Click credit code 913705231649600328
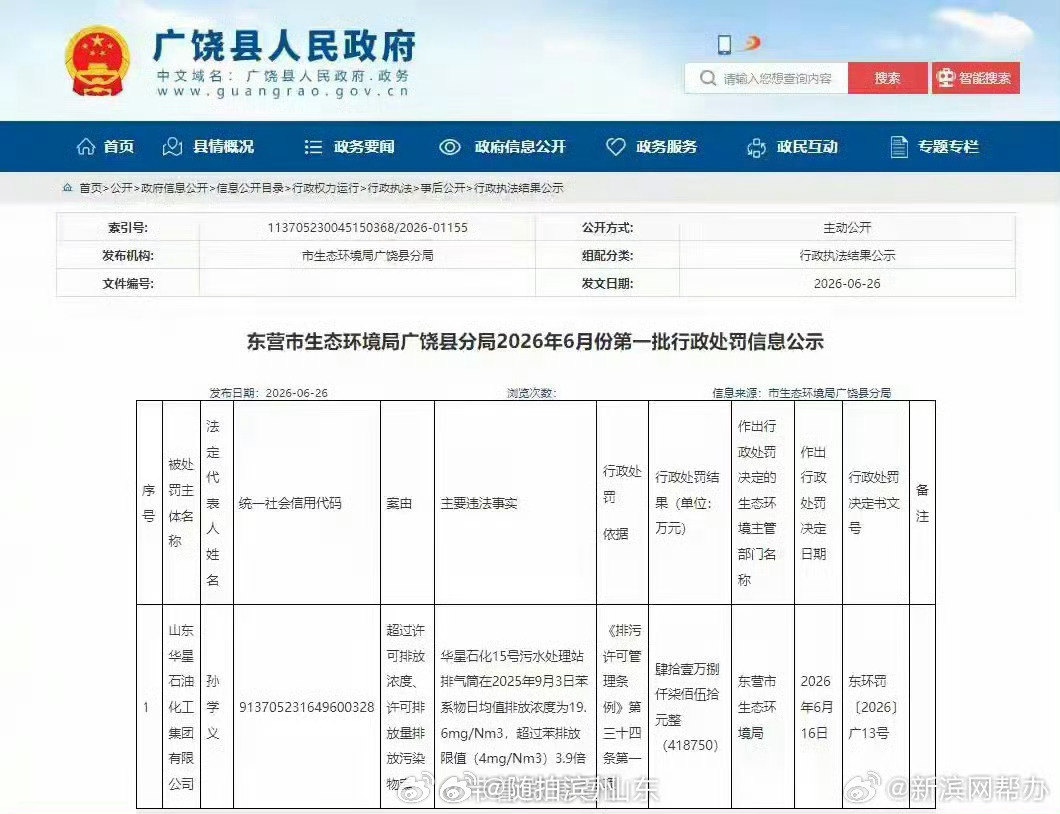The height and width of the screenshot is (814, 1060). 307,707
